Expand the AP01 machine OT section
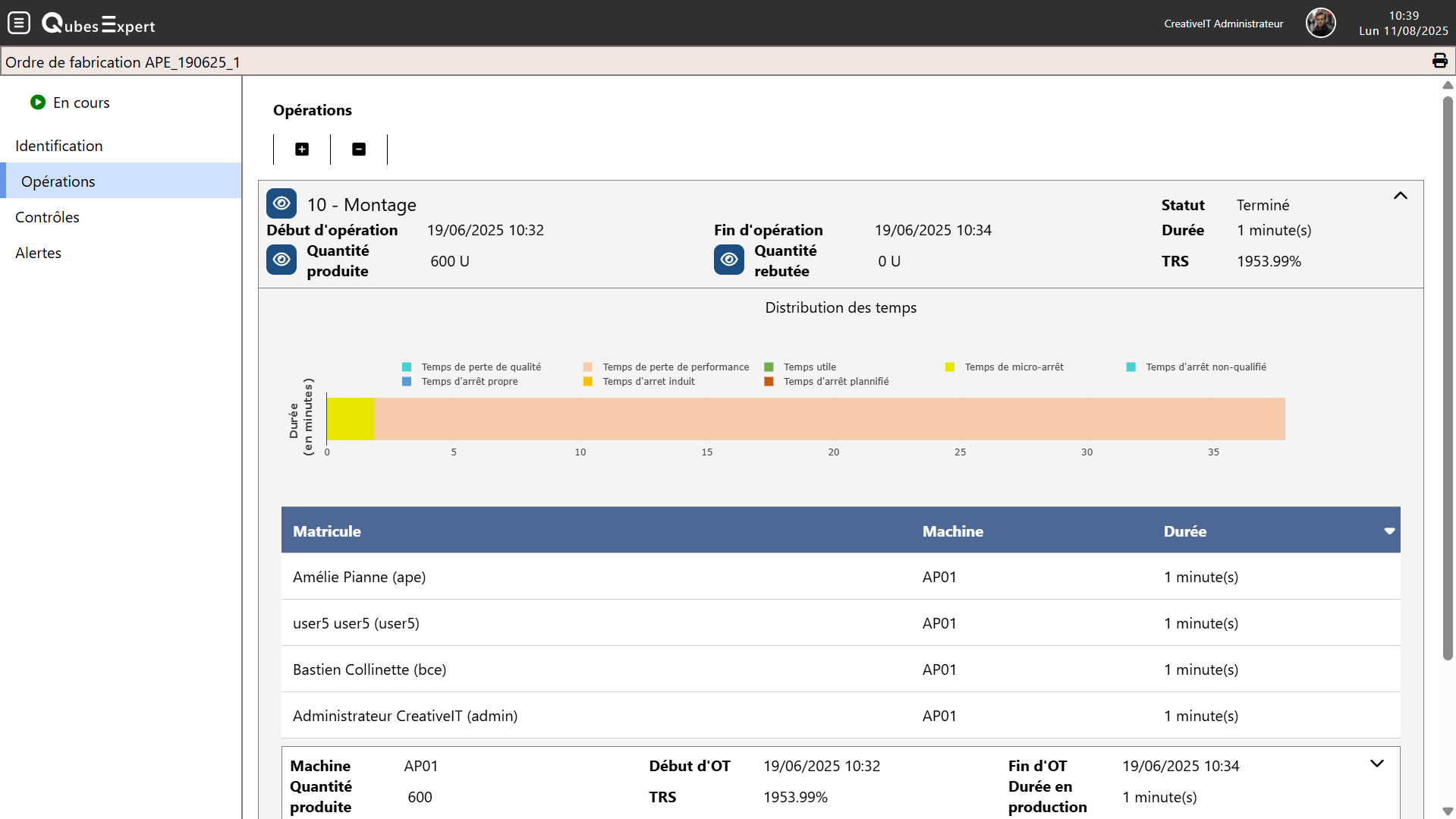The height and width of the screenshot is (819, 1456). click(1376, 764)
